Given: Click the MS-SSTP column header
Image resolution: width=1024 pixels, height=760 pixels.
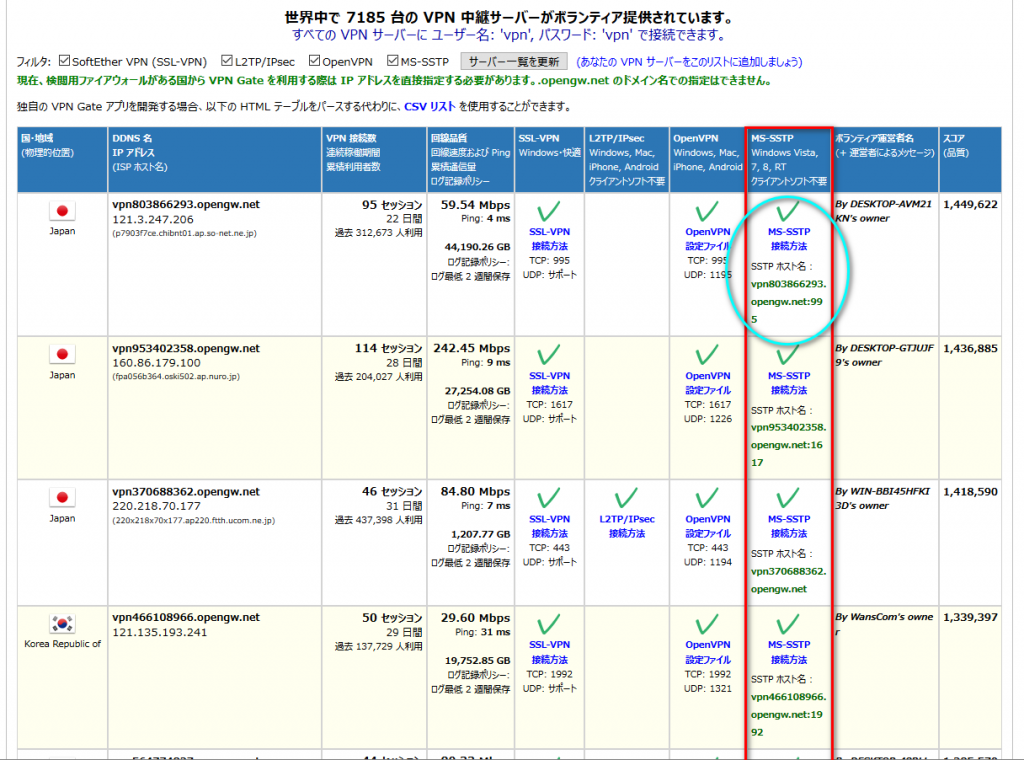Looking at the screenshot, I should tap(788, 159).
